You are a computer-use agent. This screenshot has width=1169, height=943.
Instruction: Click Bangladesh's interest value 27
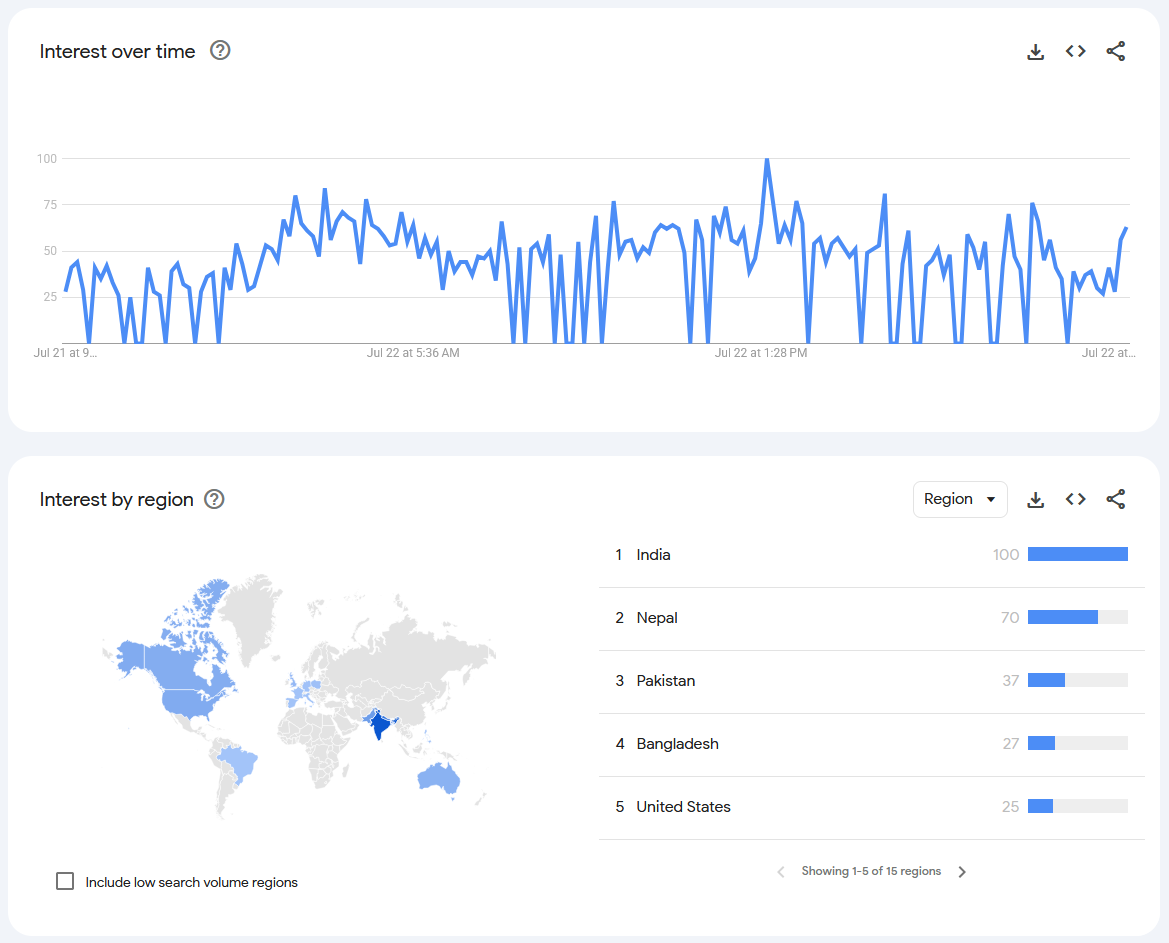tap(1010, 744)
